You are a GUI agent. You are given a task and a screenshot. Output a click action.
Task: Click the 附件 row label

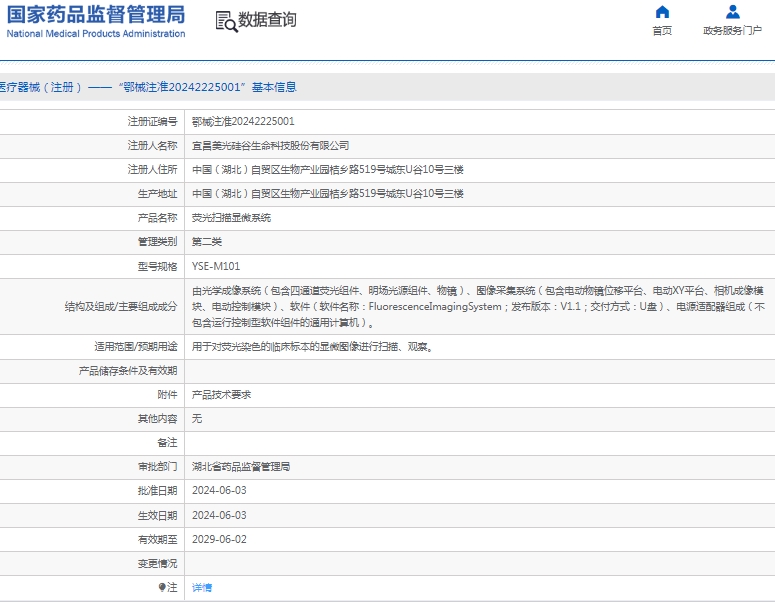point(167,394)
